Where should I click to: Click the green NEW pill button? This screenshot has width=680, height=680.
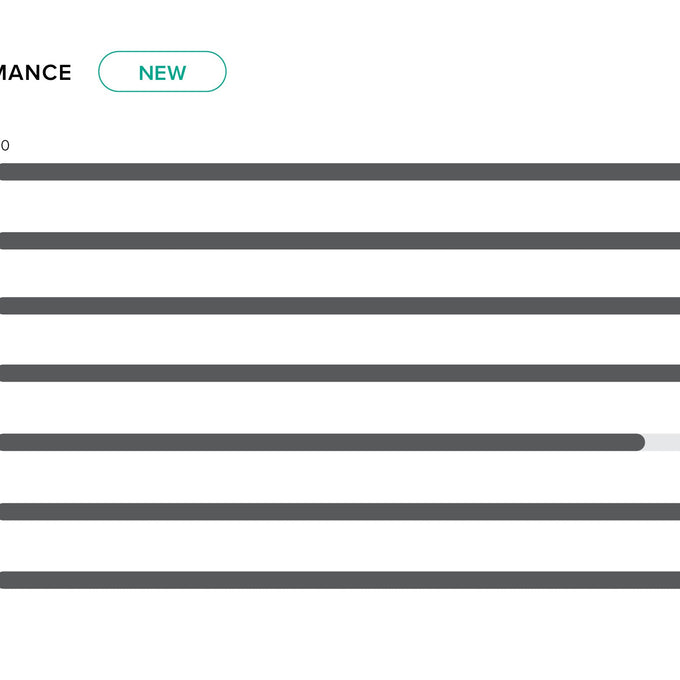pos(162,72)
